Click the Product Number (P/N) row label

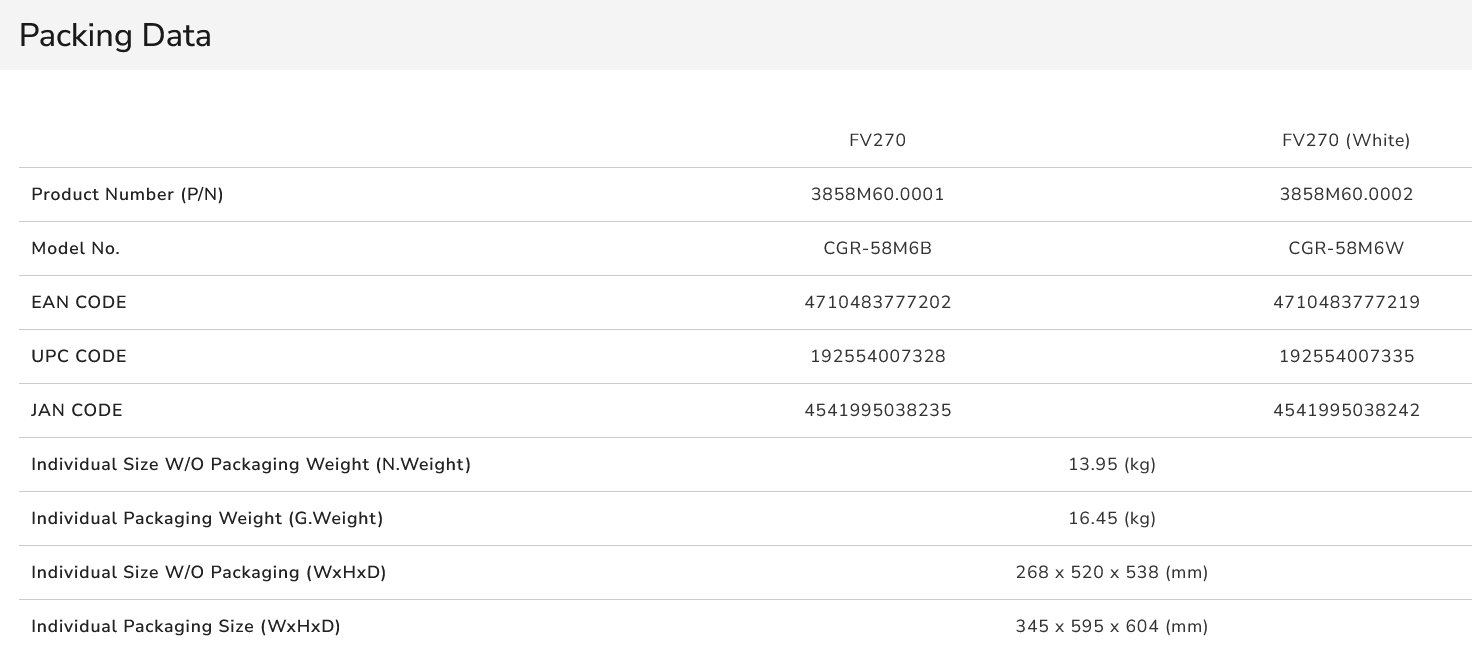click(127, 195)
